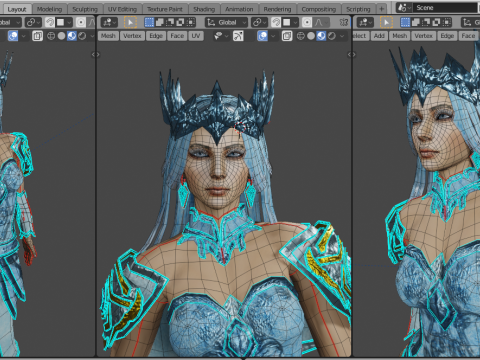480x360 pixels.
Task: Select the Tweak tool in middle viewport
Action: pos(130,22)
